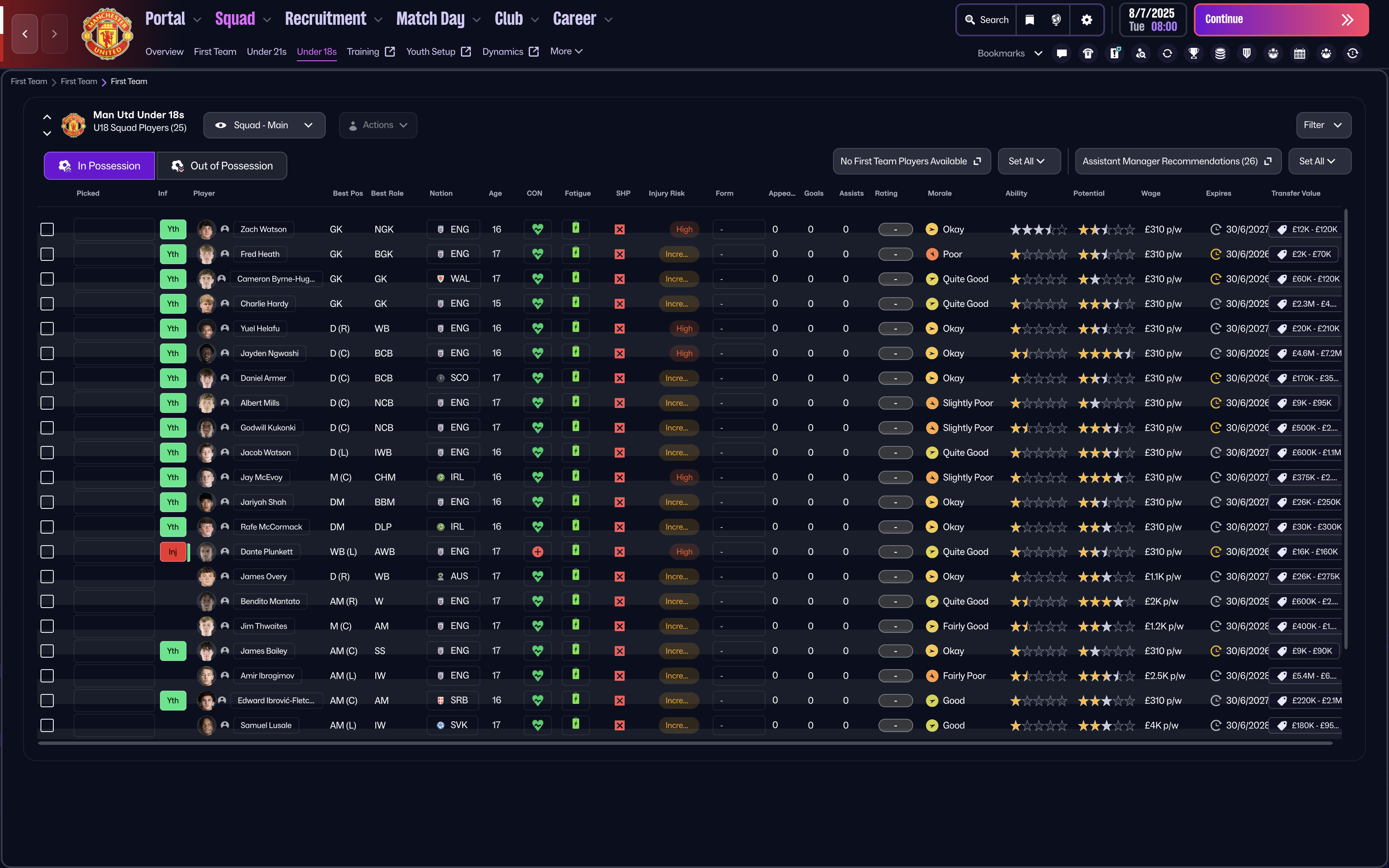Screen dimensions: 1389x868
Task: Open the finances coin-stack bookmark icon
Action: coord(1220,53)
